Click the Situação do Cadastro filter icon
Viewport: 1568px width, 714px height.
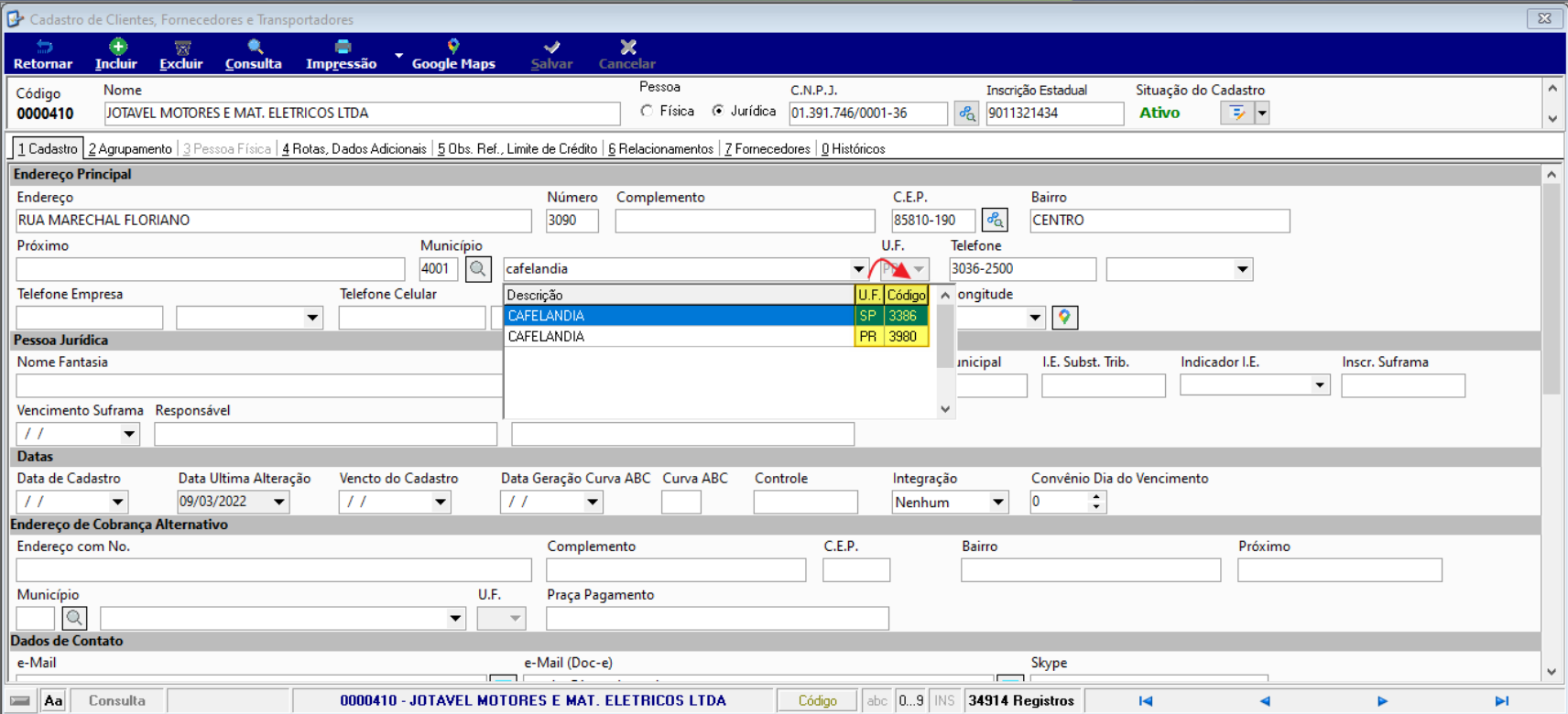pyautogui.click(x=1237, y=114)
